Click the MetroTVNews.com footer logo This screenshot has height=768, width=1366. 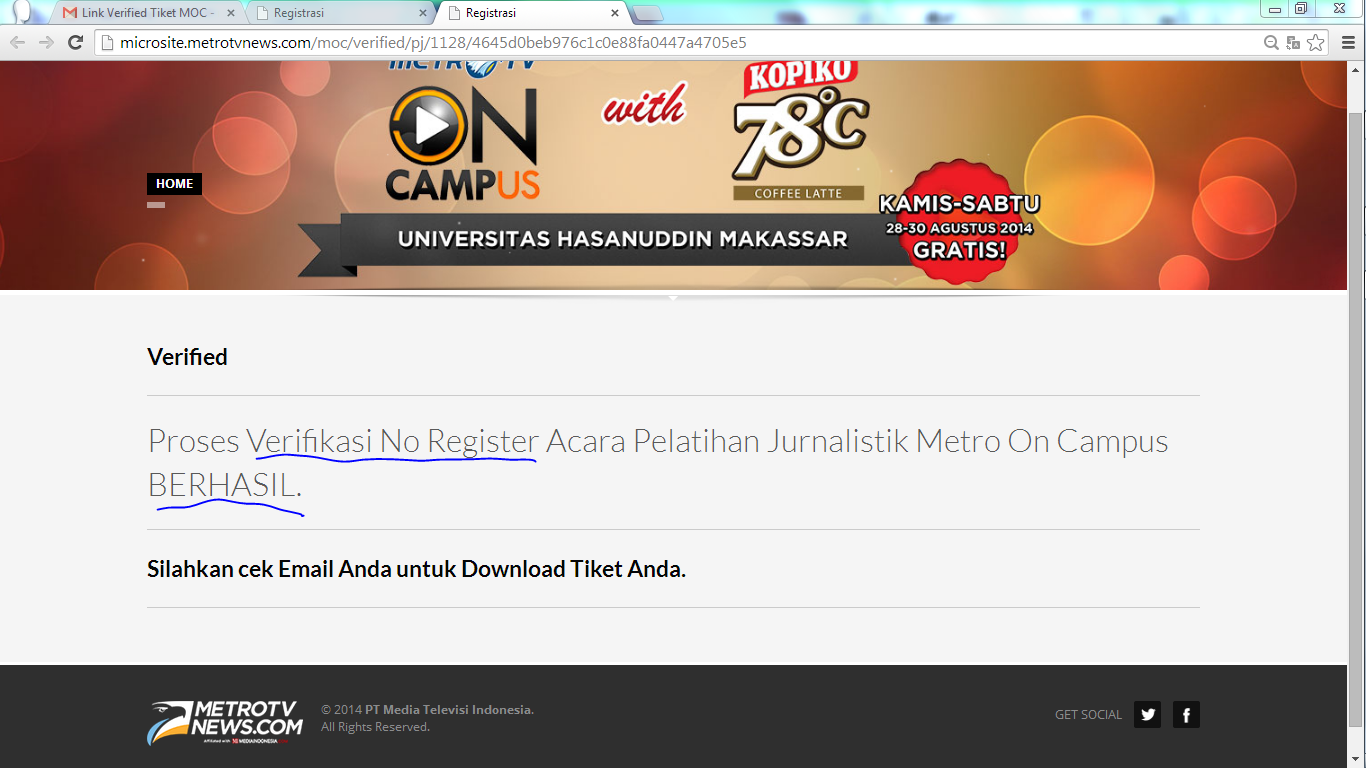coord(225,722)
